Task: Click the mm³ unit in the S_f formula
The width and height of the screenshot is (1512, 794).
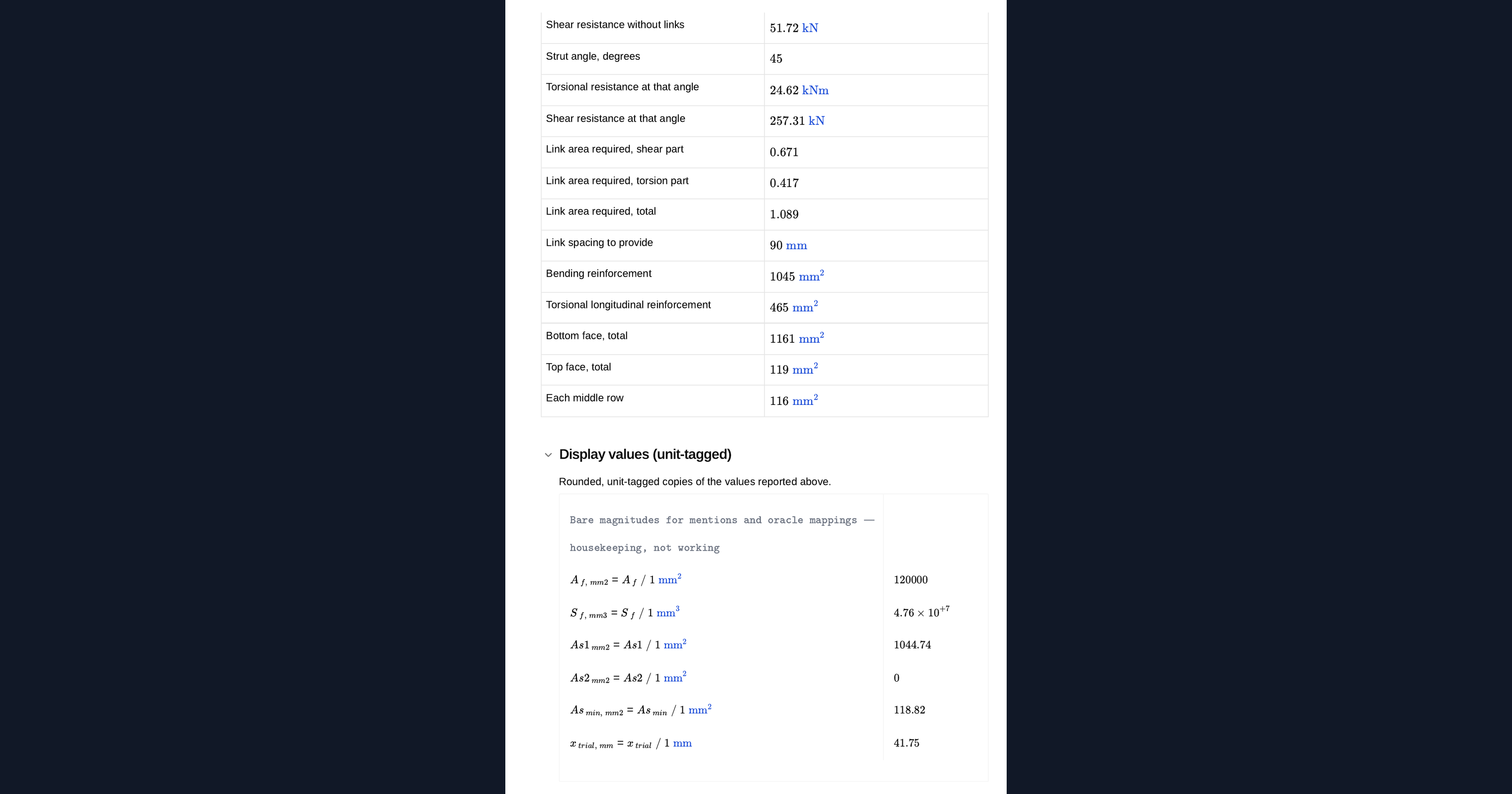Action: (x=668, y=612)
